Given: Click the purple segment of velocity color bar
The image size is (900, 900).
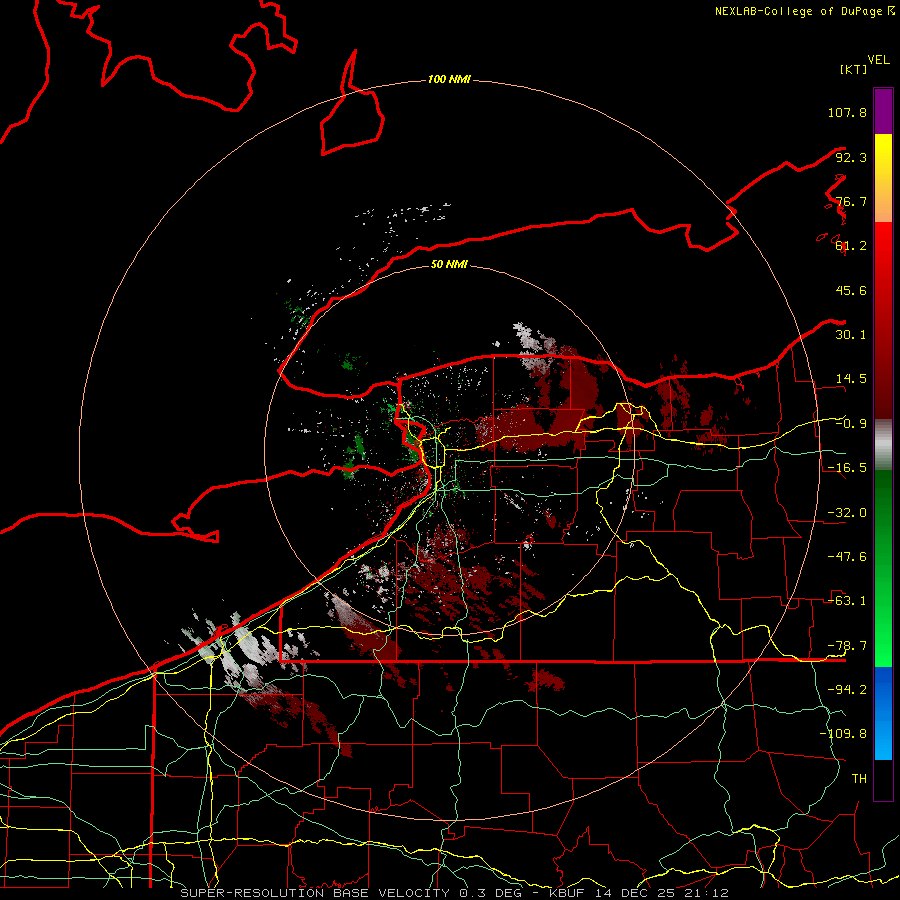Looking at the screenshot, I should click(x=883, y=111).
